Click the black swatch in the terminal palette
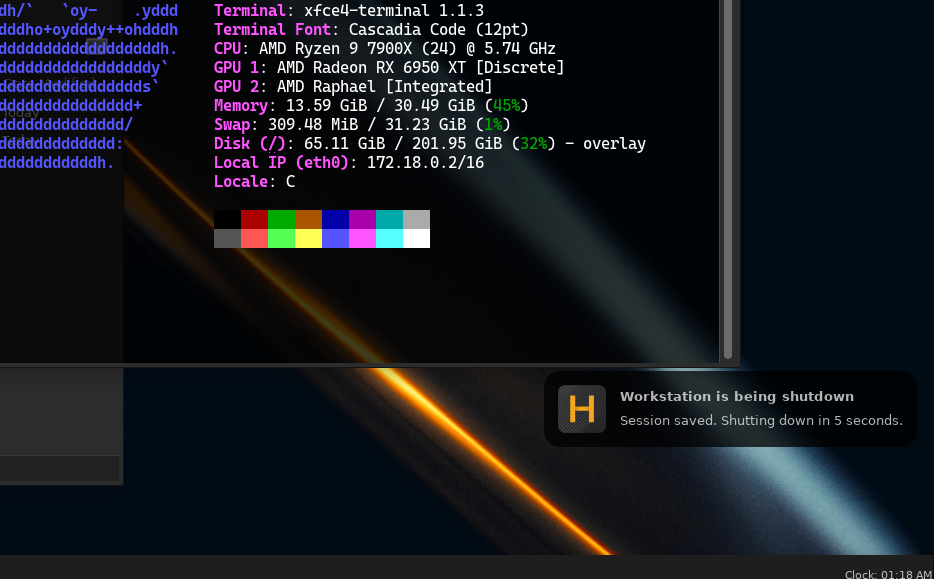 228,219
